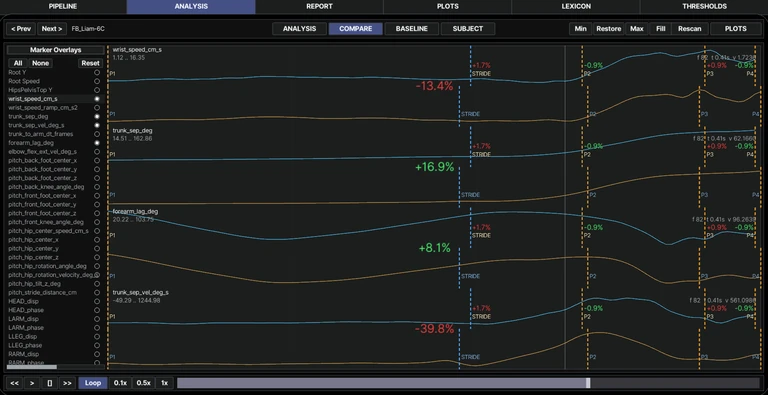Set playback speed to 0.5x

(x=144, y=383)
